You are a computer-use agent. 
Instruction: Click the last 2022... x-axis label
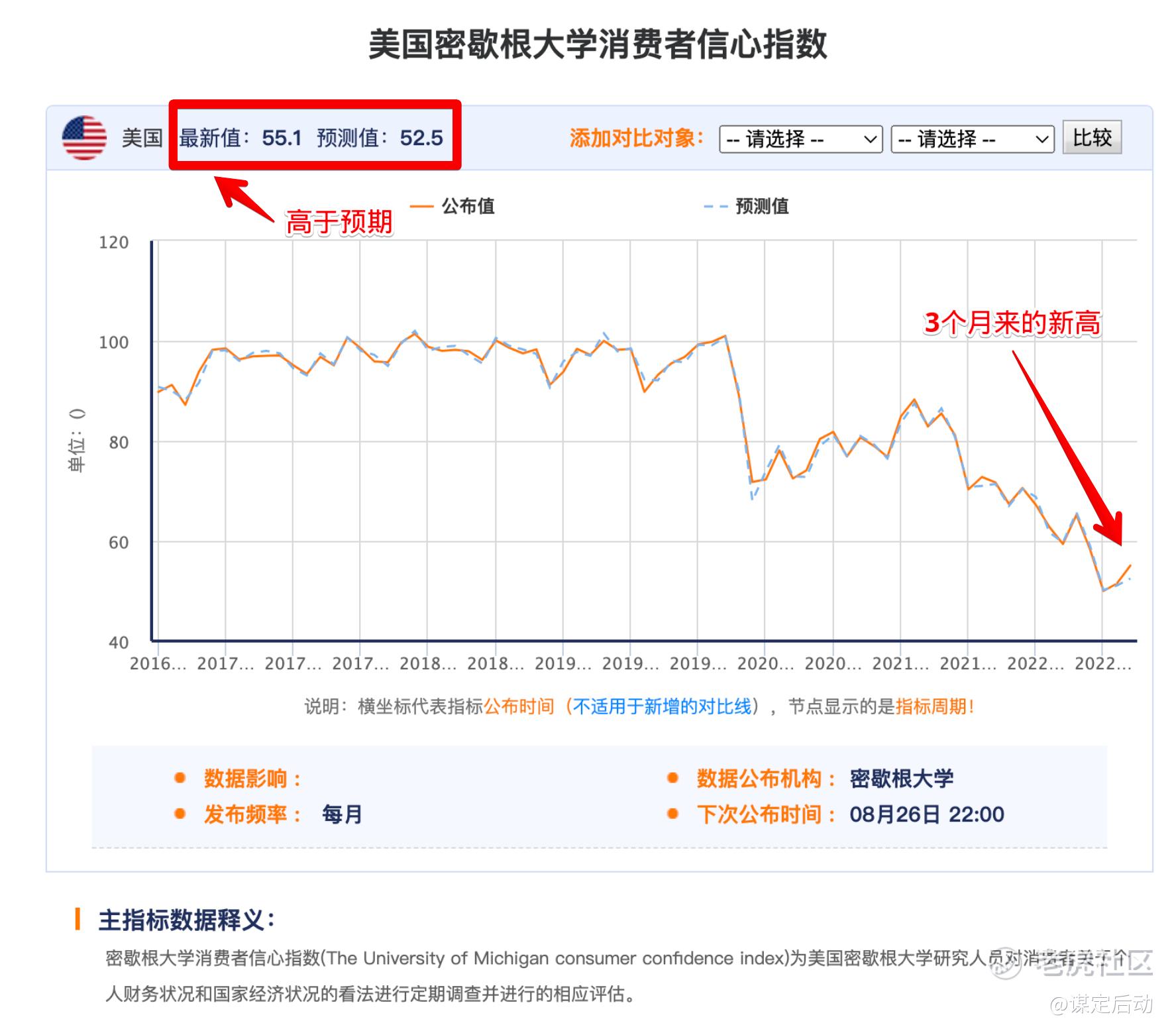coord(1103,663)
